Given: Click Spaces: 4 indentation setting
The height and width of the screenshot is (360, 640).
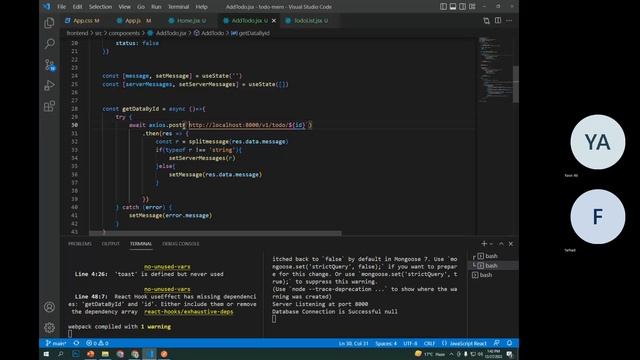Looking at the screenshot, I should [386, 343].
